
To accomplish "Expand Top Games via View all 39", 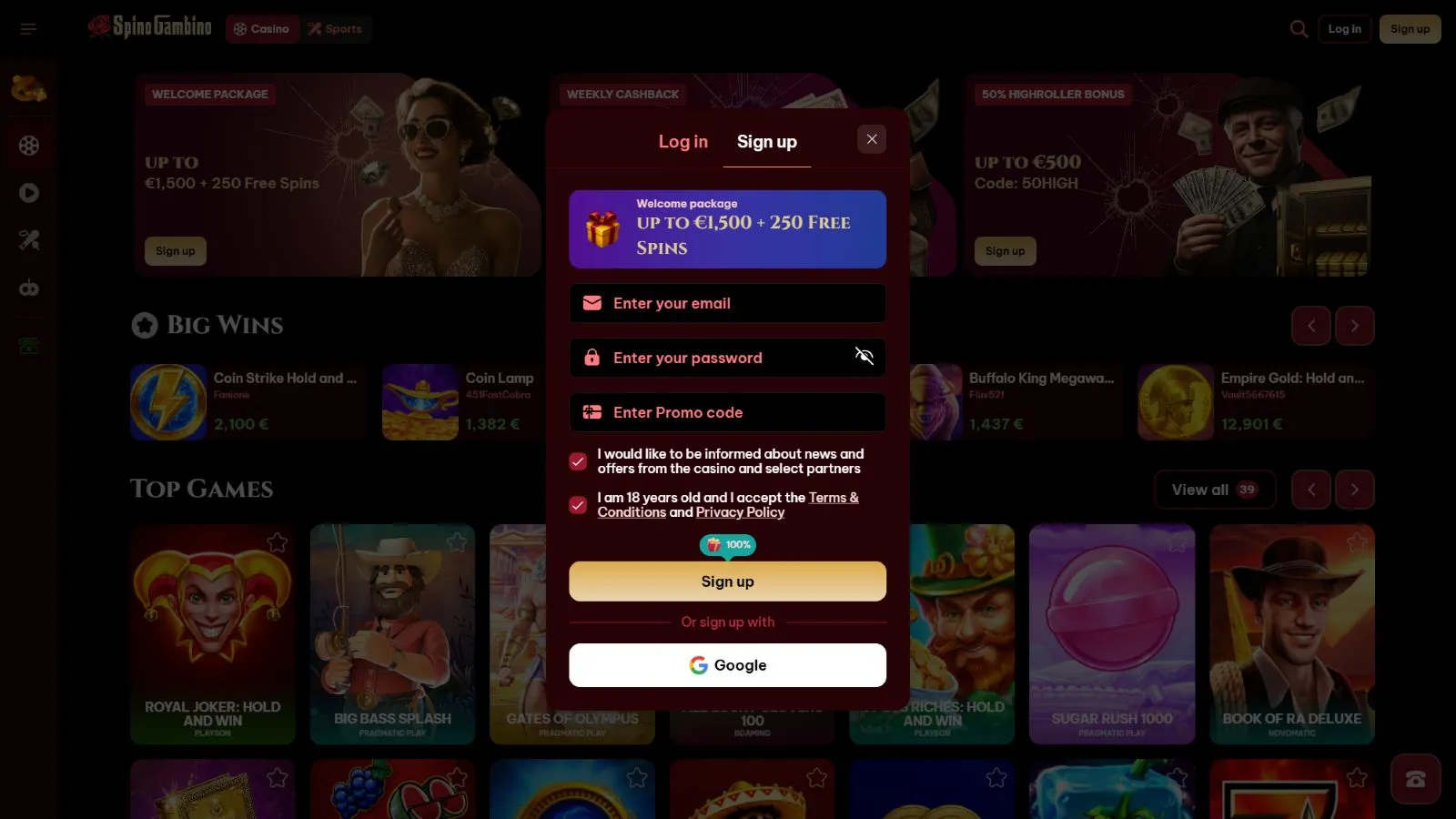I will click(1215, 490).
